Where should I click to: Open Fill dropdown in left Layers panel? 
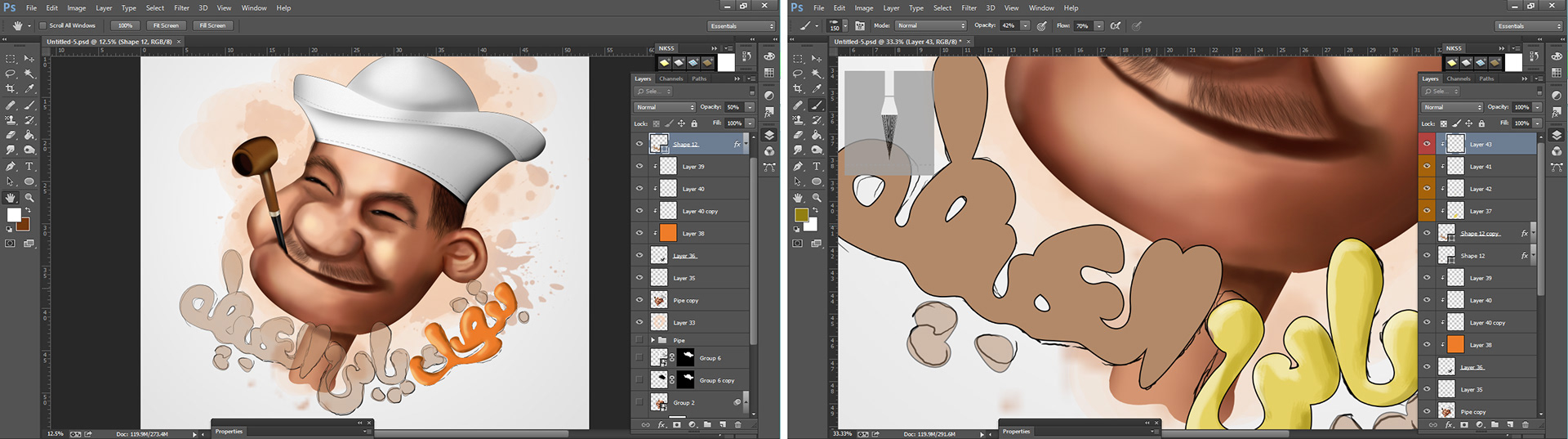(750, 123)
